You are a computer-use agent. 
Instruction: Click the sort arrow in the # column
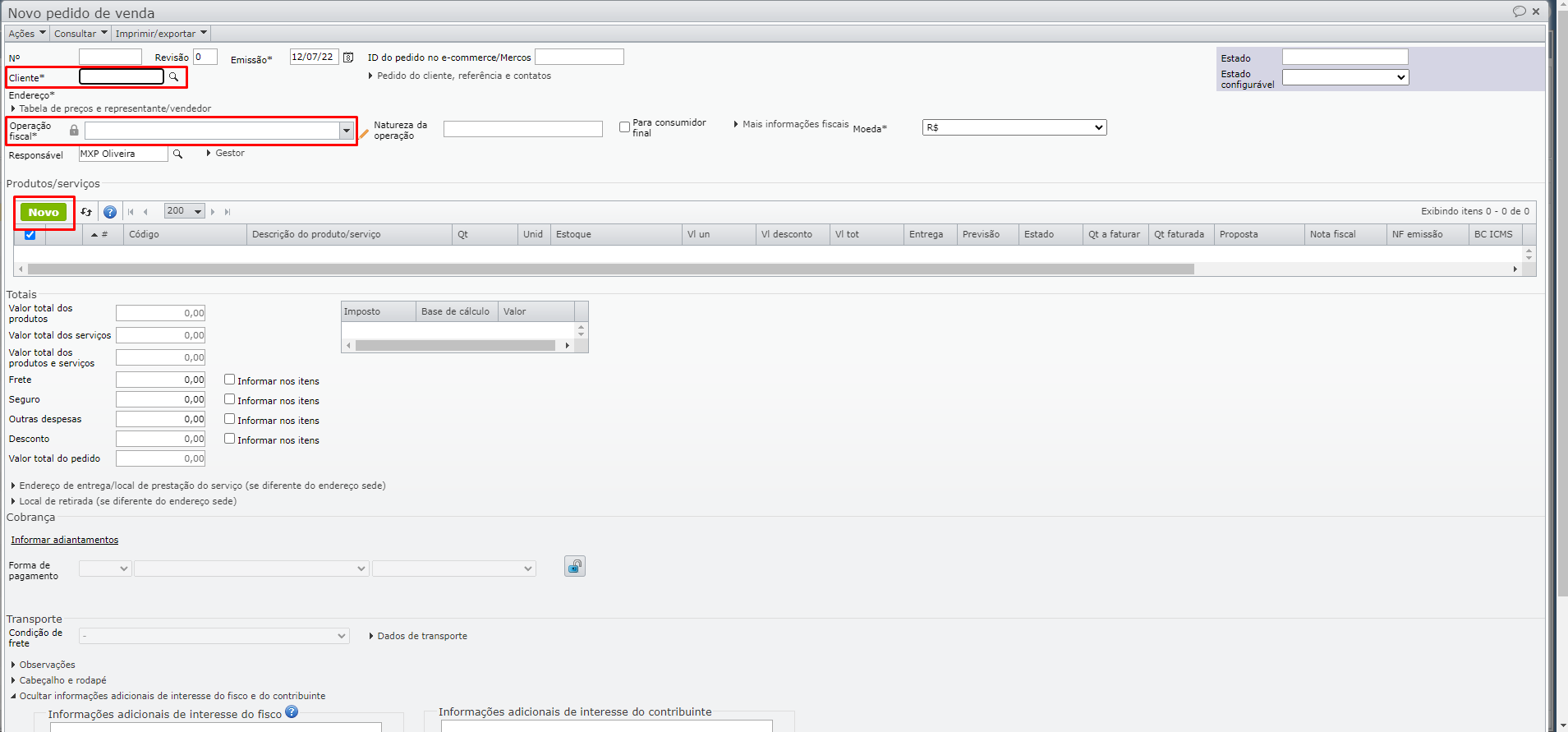[94, 235]
